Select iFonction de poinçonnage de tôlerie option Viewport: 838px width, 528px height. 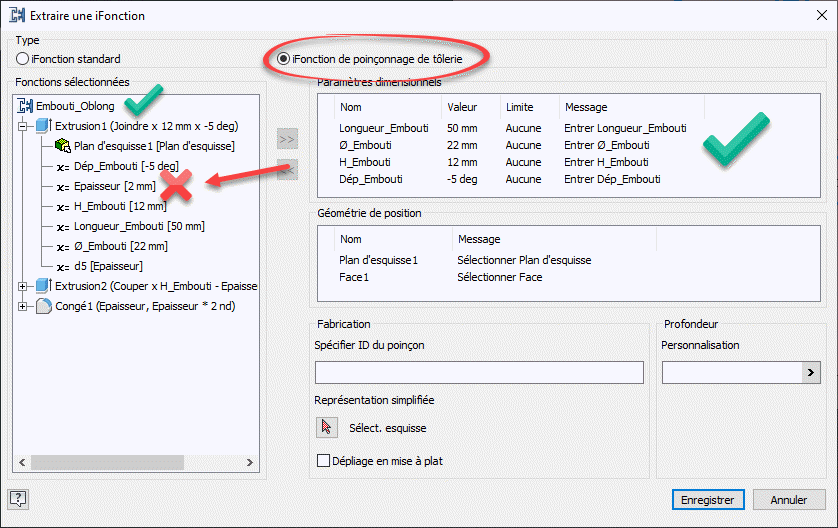[284, 59]
